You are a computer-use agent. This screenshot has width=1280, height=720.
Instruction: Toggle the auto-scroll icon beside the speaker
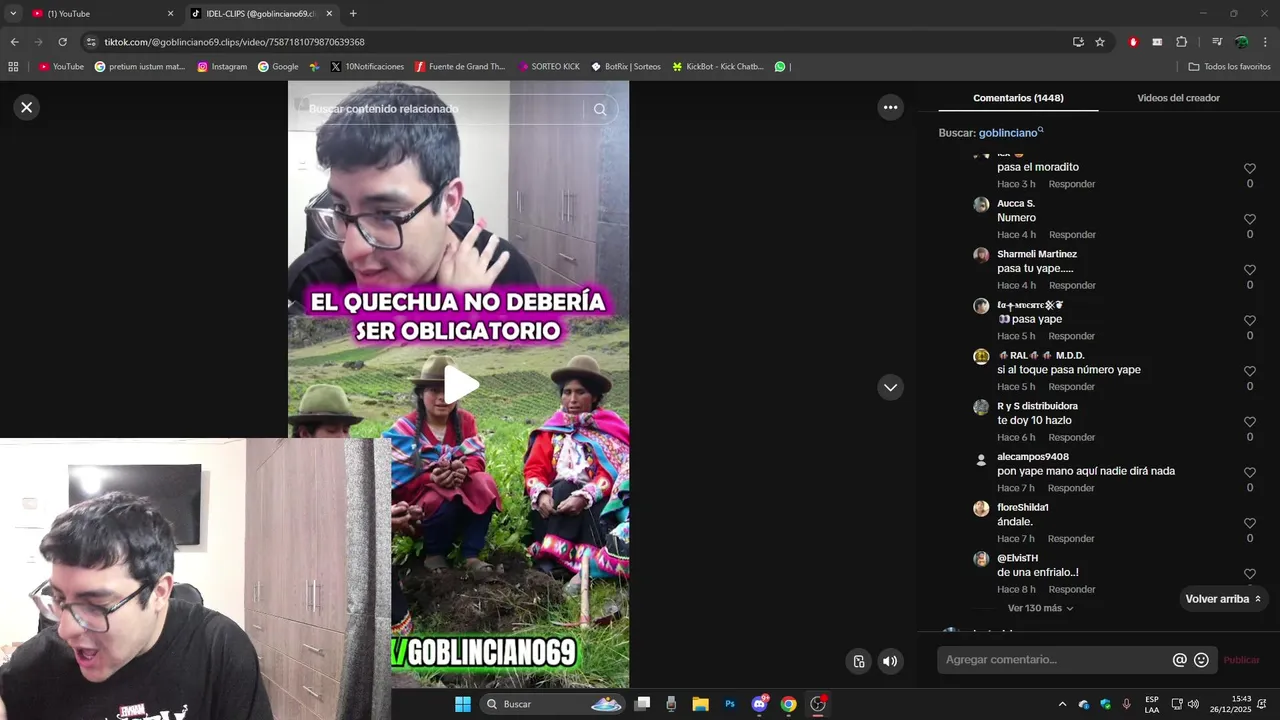(859, 661)
